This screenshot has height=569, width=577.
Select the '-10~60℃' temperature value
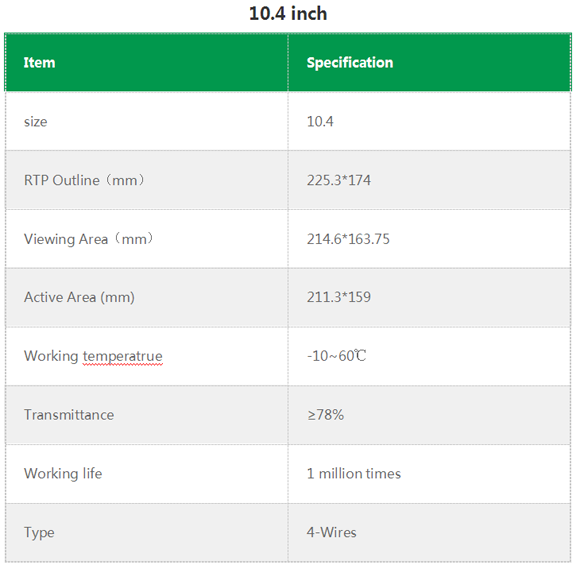(x=336, y=356)
